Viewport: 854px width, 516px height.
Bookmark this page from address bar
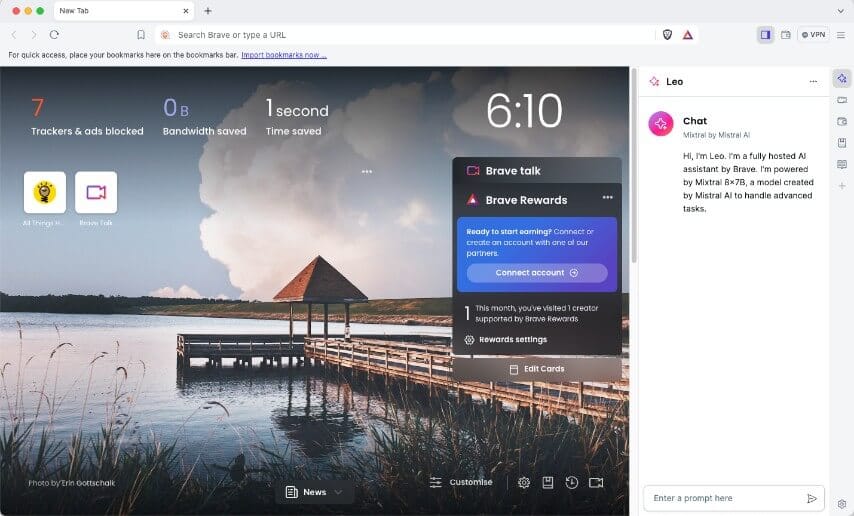pyautogui.click(x=141, y=35)
